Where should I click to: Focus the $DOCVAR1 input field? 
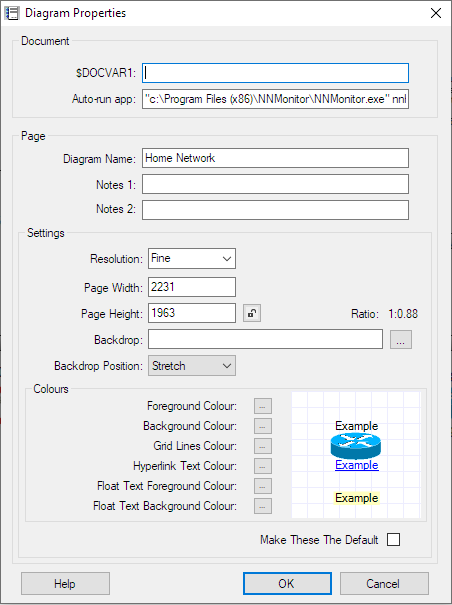point(275,73)
